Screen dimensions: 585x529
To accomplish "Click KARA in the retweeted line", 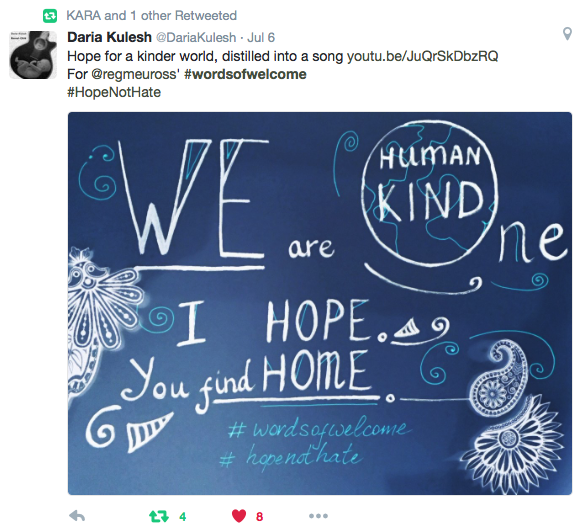I will pos(84,16).
